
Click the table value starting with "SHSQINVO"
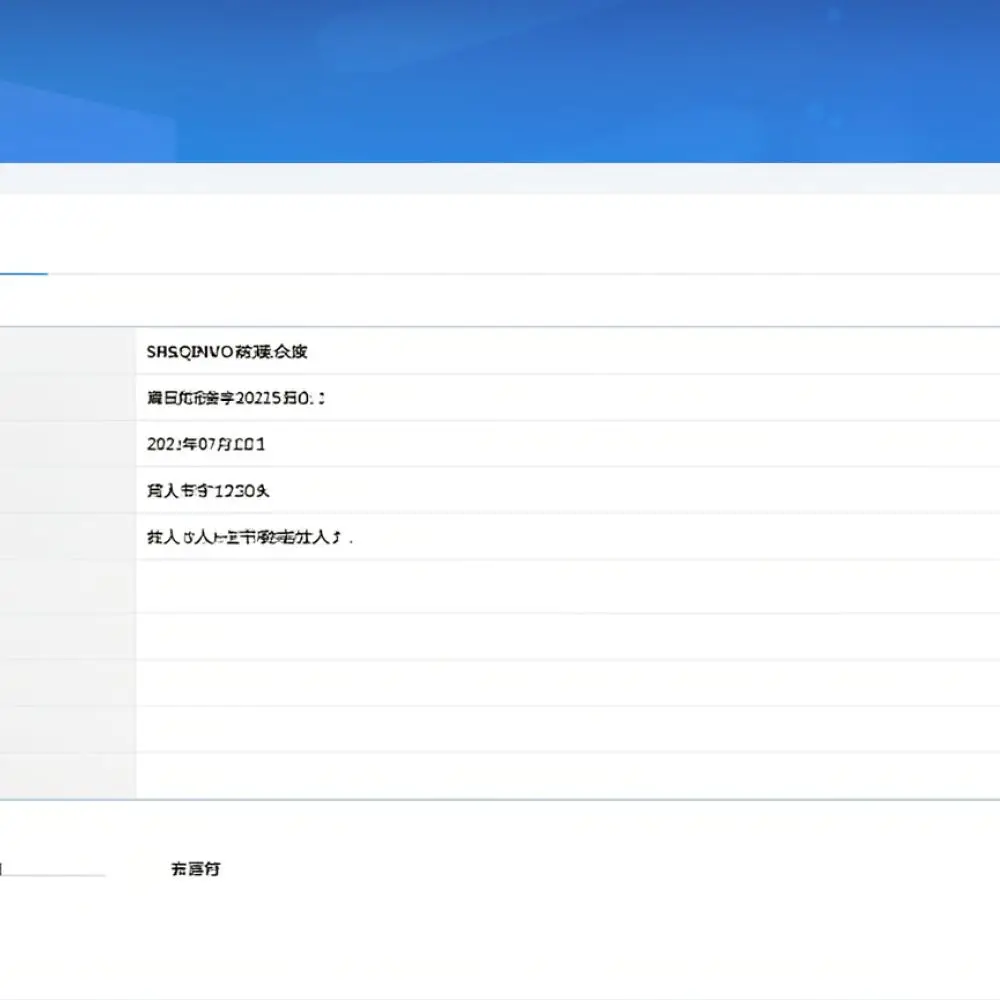pyautogui.click(x=227, y=351)
